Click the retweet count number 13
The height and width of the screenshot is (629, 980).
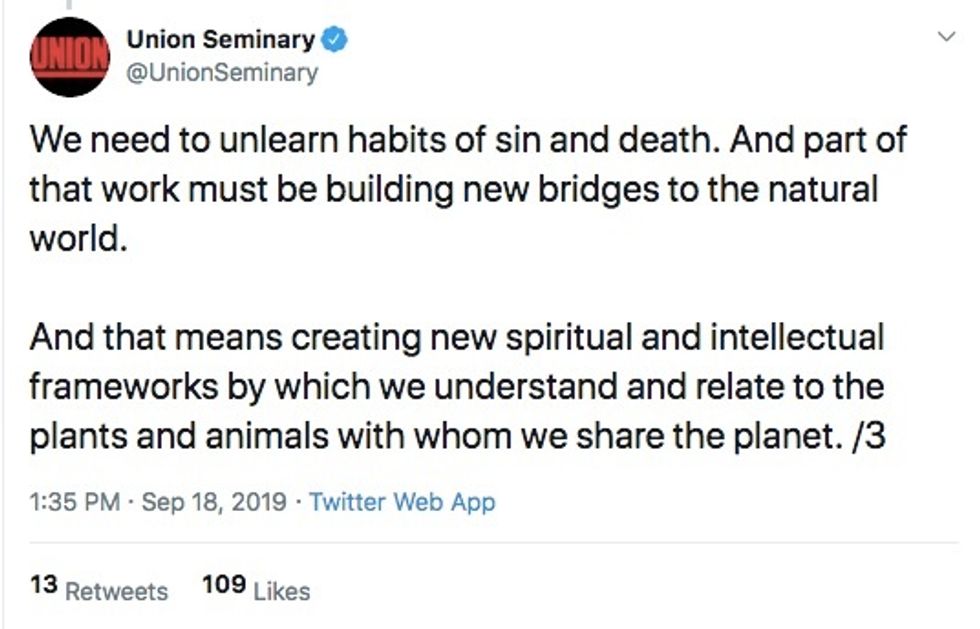(x=43, y=588)
